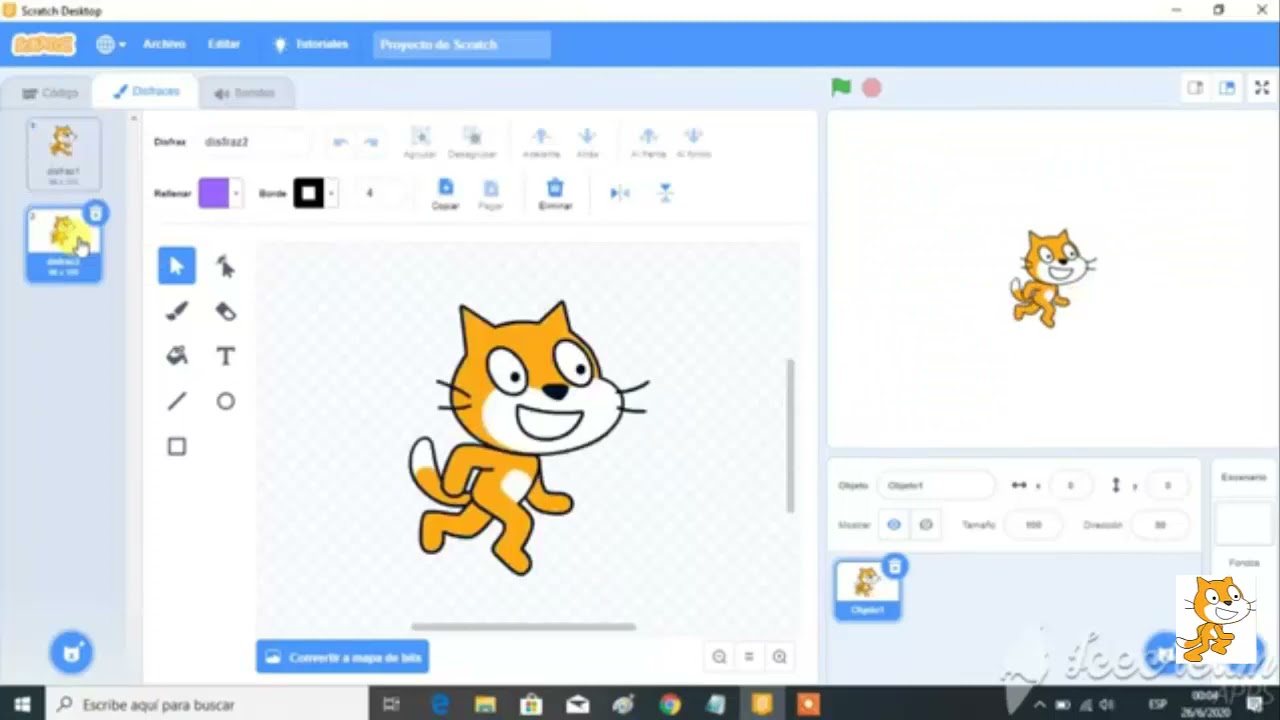Switch to the Código tab
Image resolution: width=1280 pixels, height=720 pixels.
(x=50, y=92)
